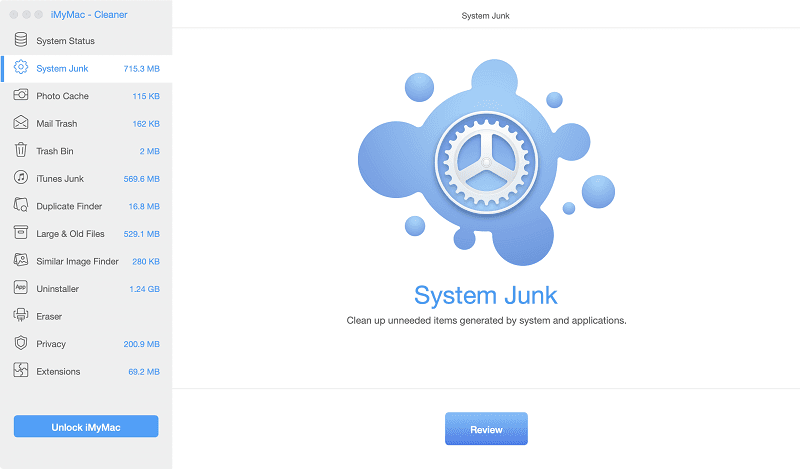The height and width of the screenshot is (469, 800).
Task: Click the 'Clean up unneeded items' description
Action: click(x=486, y=320)
